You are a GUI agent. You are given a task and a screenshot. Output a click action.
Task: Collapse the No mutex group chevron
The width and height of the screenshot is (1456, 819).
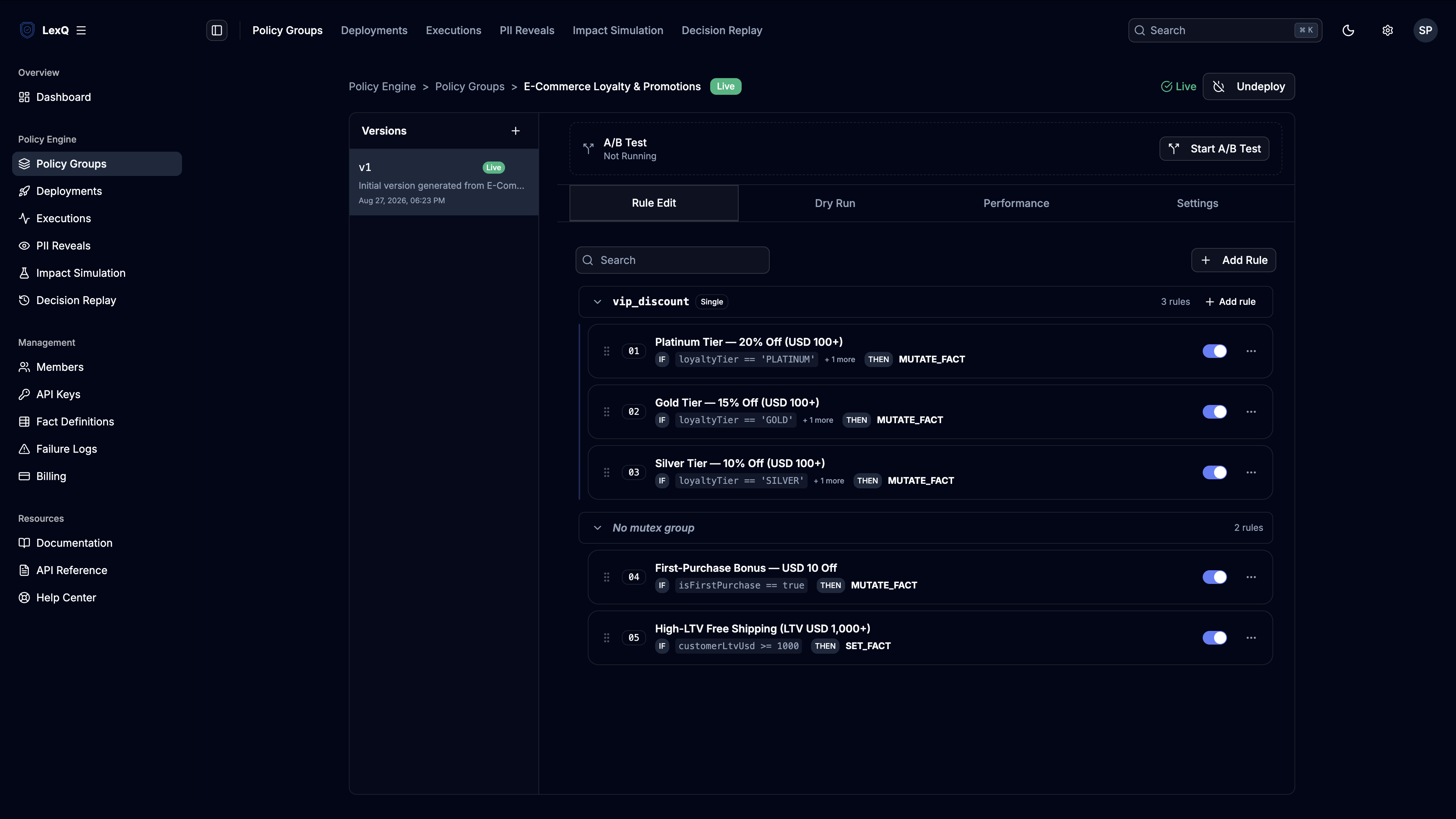tap(598, 528)
